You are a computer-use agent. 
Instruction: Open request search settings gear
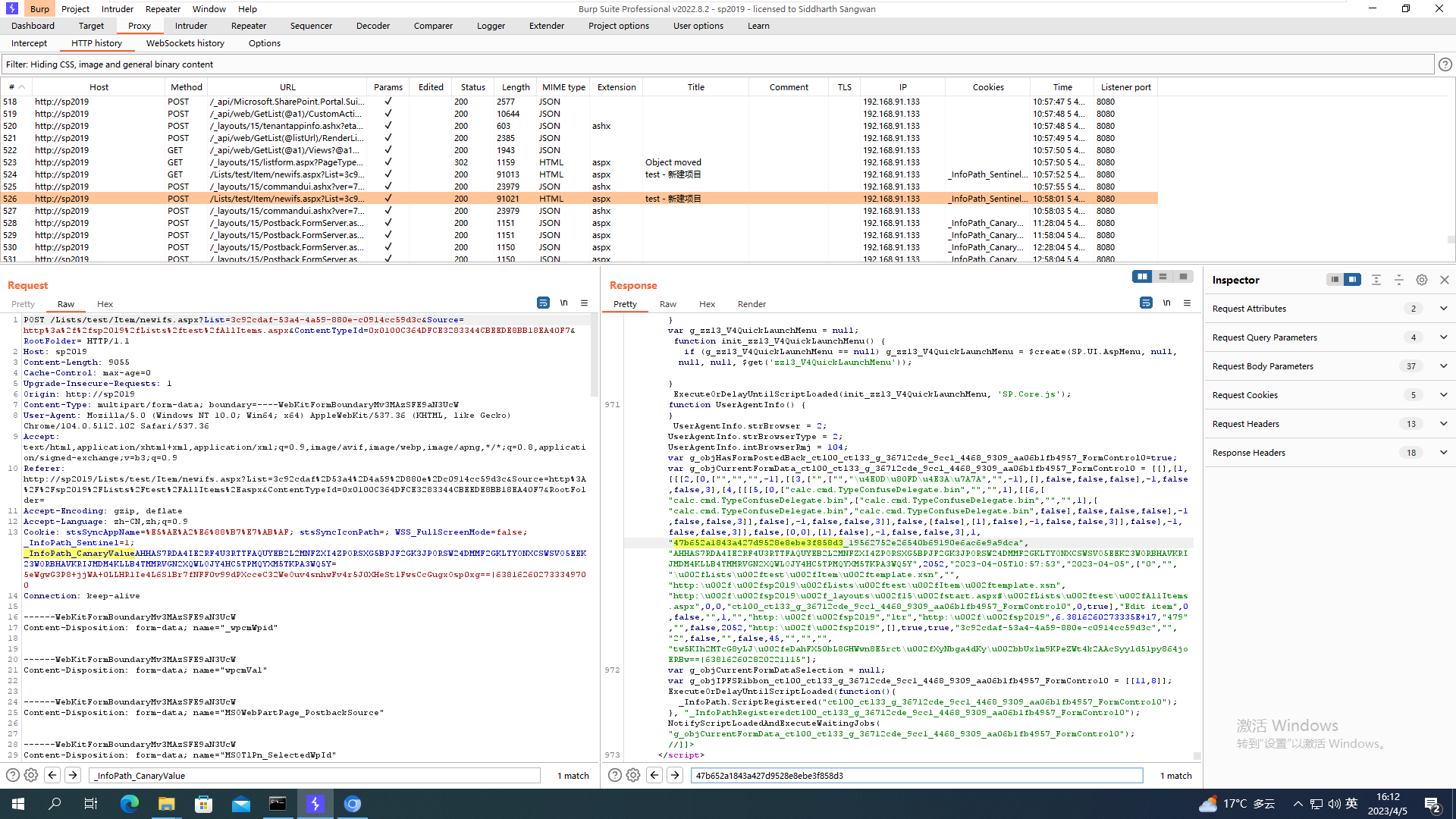(31, 775)
